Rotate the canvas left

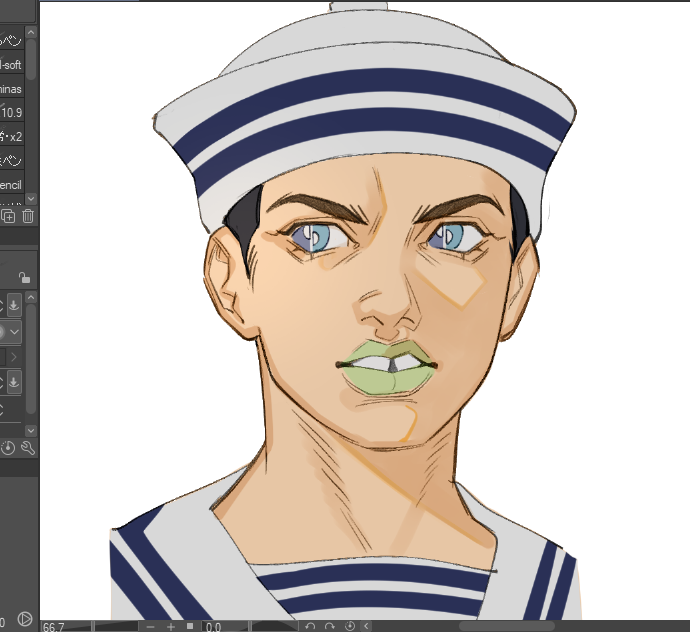(310, 626)
